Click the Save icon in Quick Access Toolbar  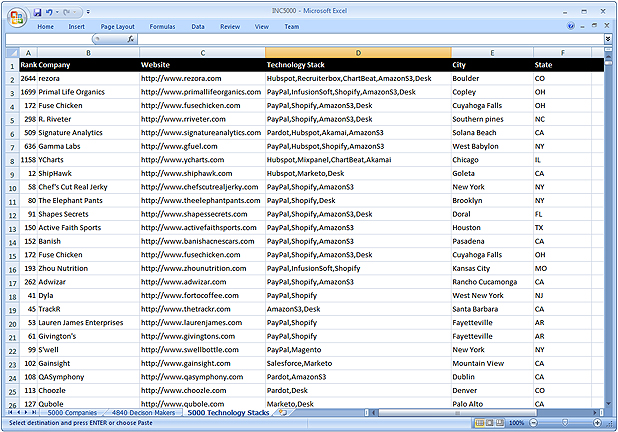coord(37,13)
